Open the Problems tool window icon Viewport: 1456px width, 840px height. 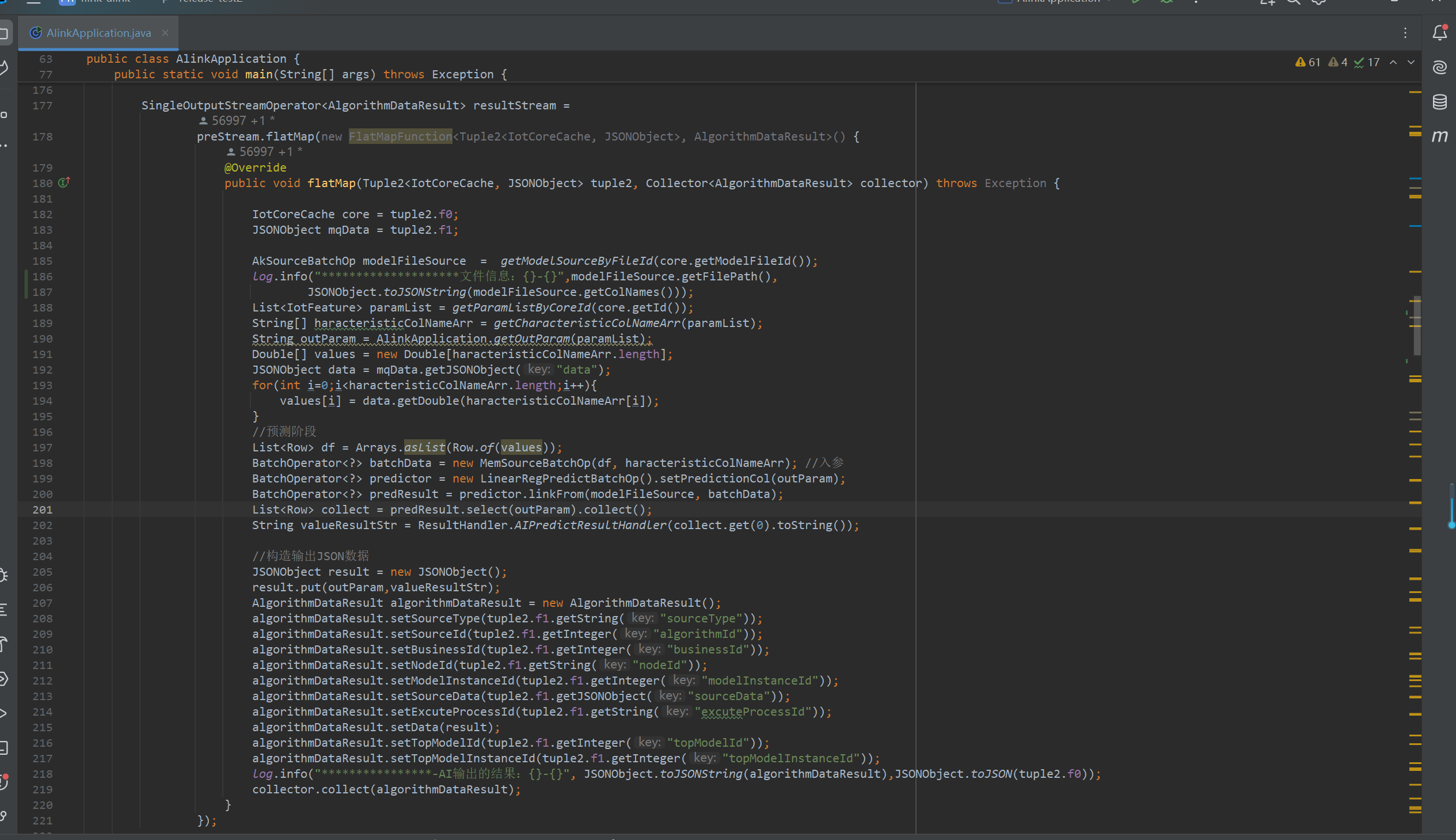[5, 782]
